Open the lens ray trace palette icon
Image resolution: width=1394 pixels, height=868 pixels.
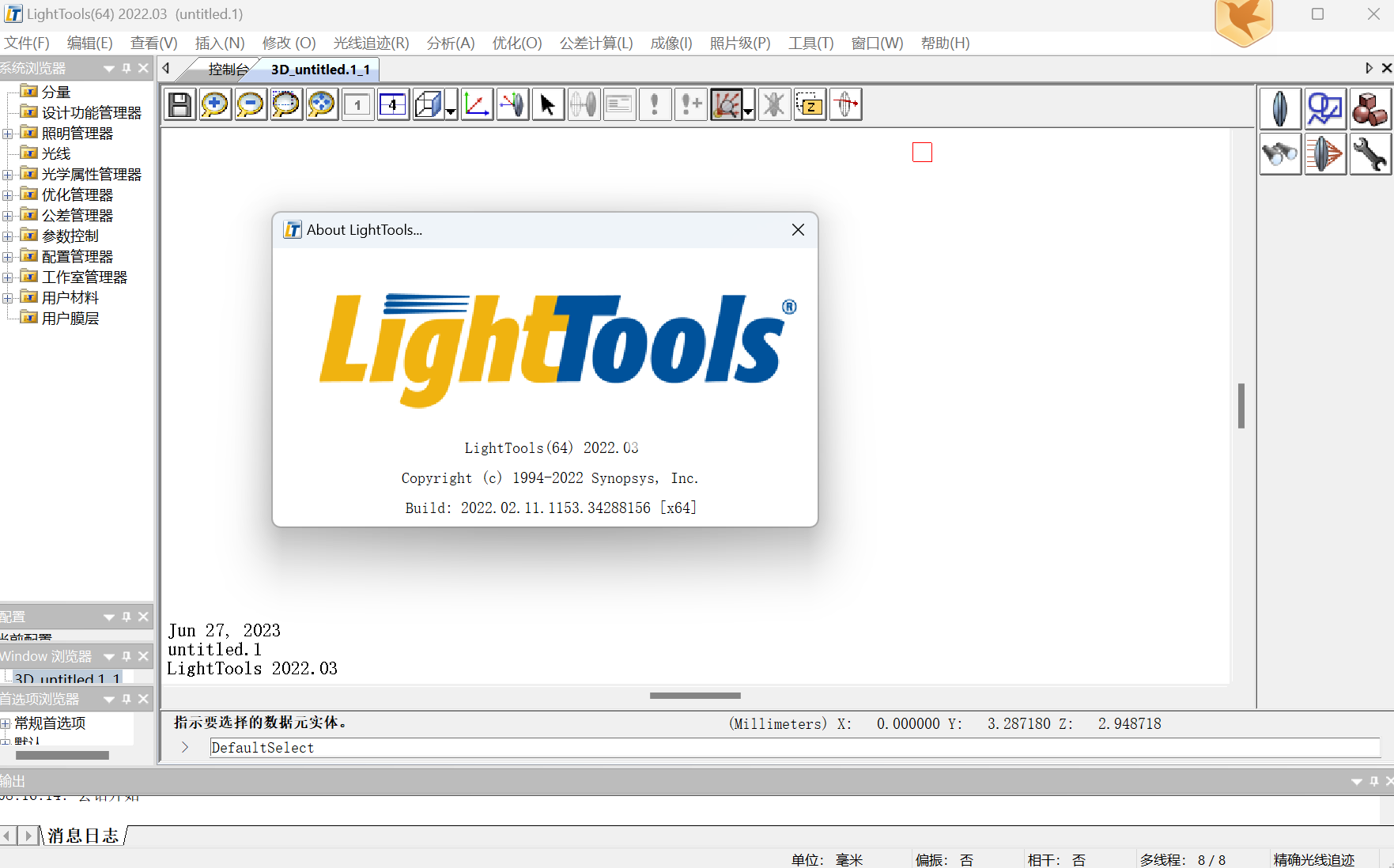coord(1325,154)
